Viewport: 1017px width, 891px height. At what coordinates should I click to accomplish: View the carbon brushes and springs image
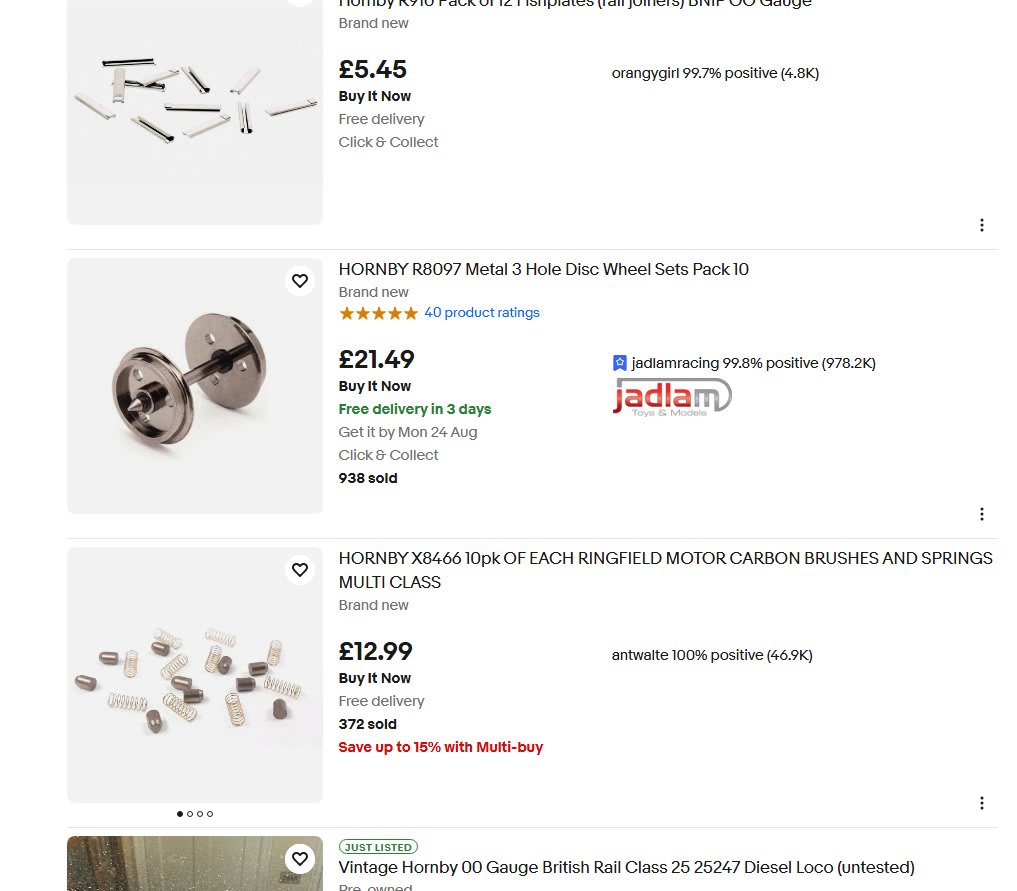[195, 675]
